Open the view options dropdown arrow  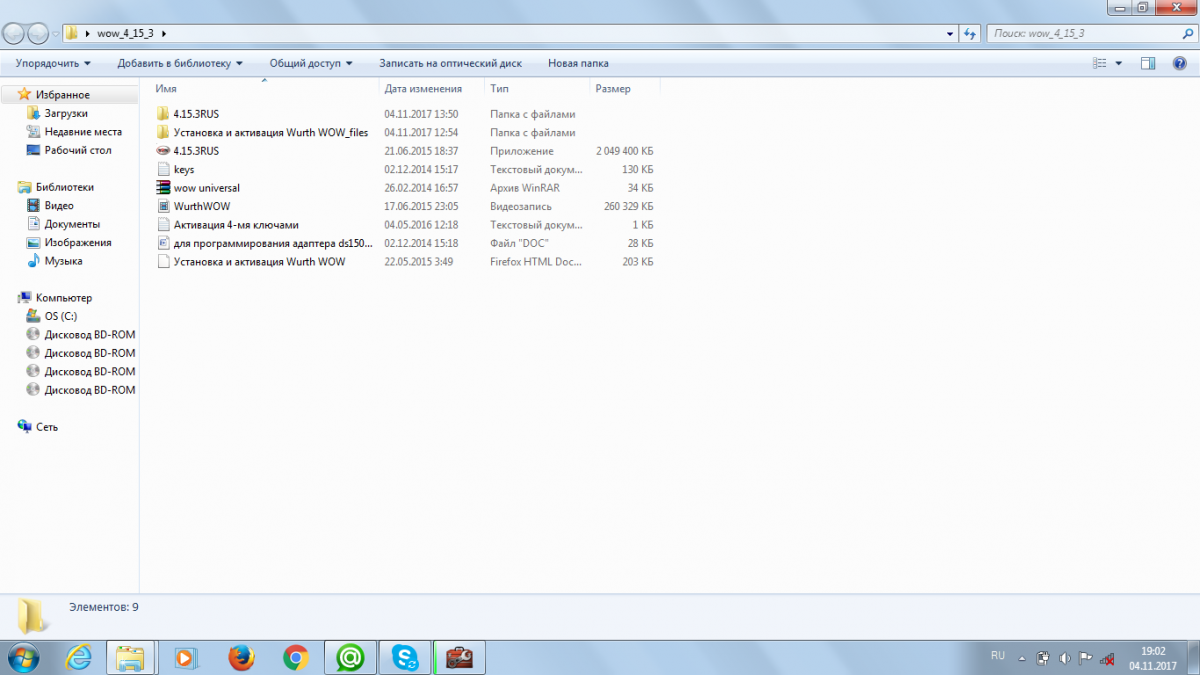tap(1118, 63)
